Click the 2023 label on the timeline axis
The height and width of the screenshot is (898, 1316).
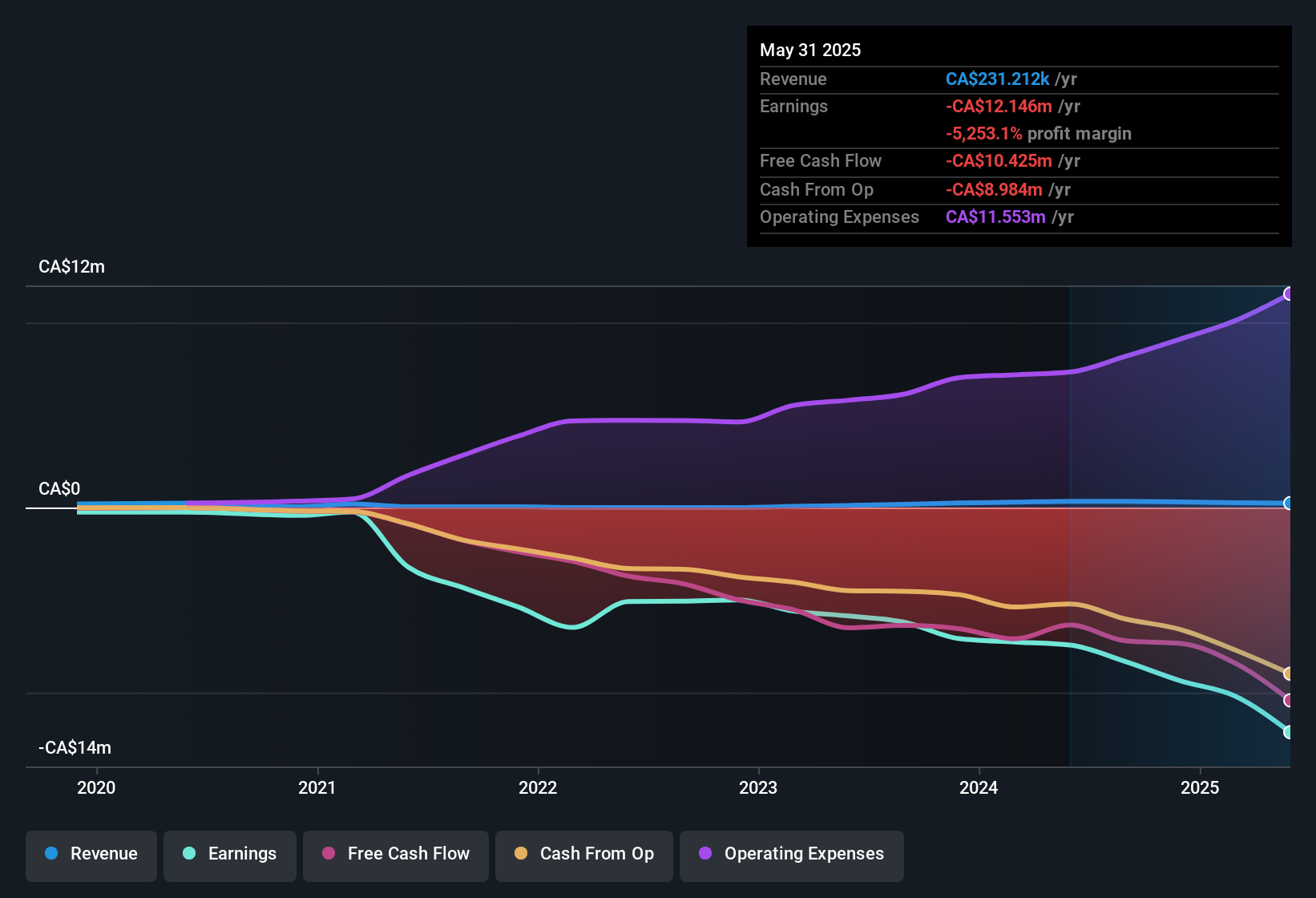coord(760,788)
